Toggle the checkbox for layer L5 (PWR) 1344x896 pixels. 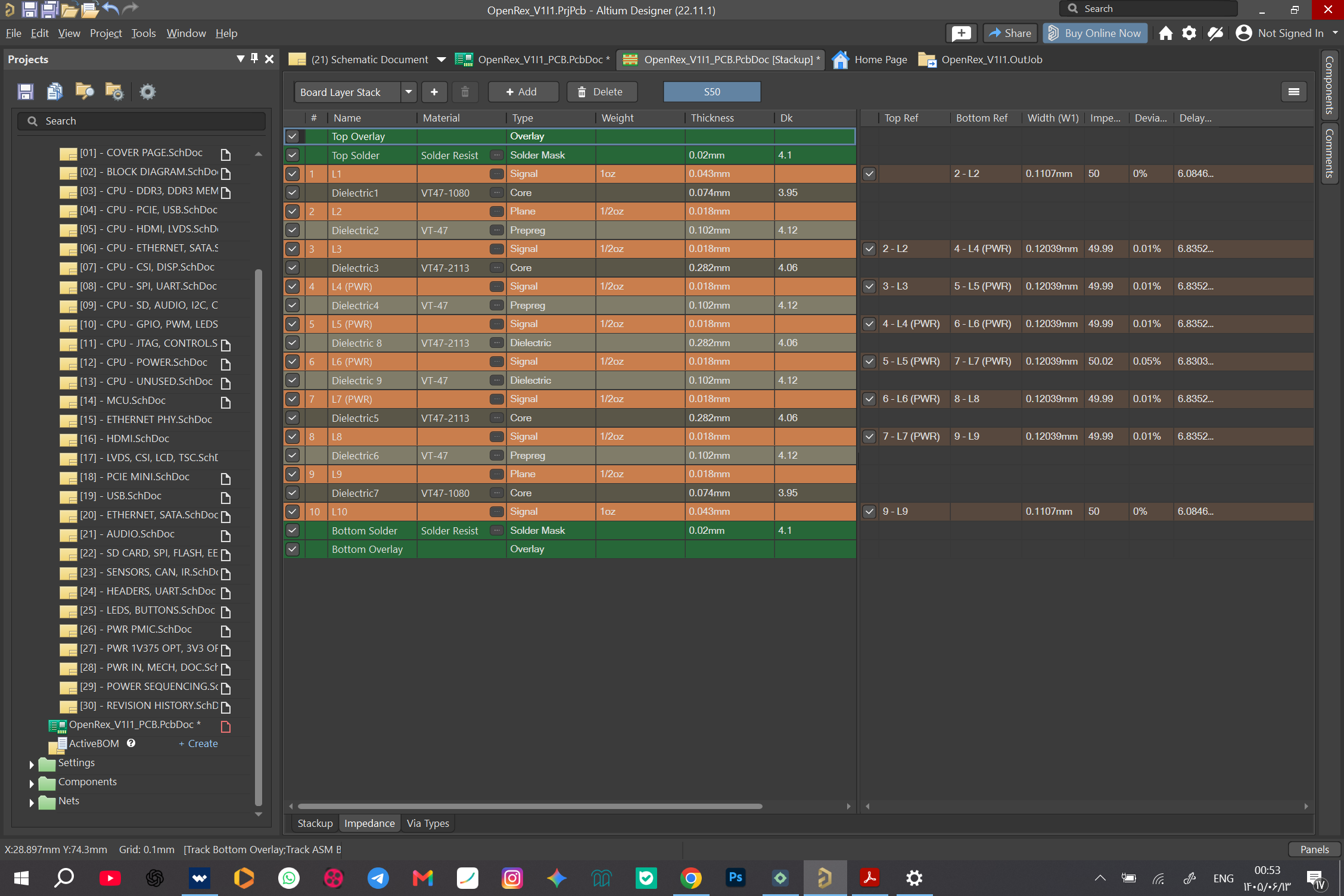click(x=293, y=324)
